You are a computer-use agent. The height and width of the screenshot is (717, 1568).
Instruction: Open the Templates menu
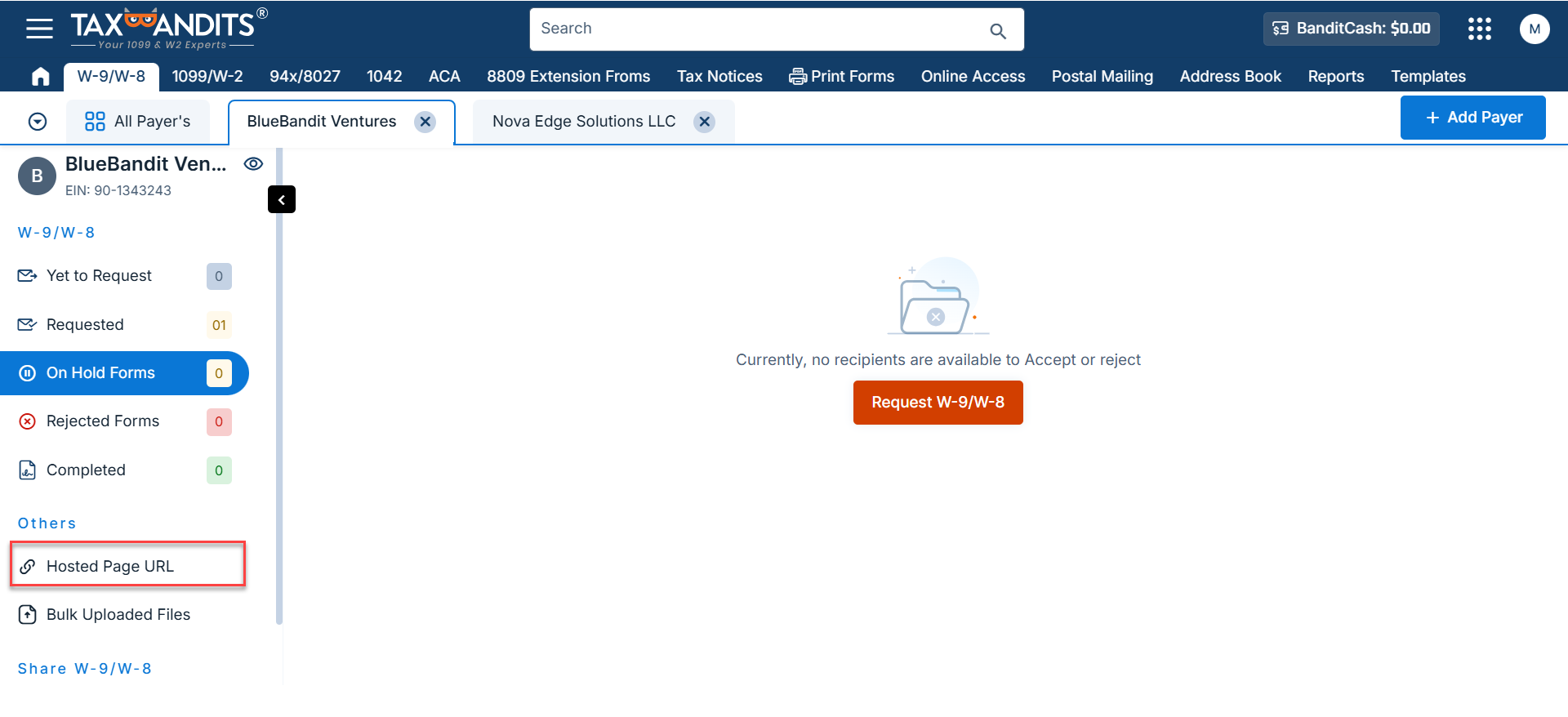[x=1428, y=77]
